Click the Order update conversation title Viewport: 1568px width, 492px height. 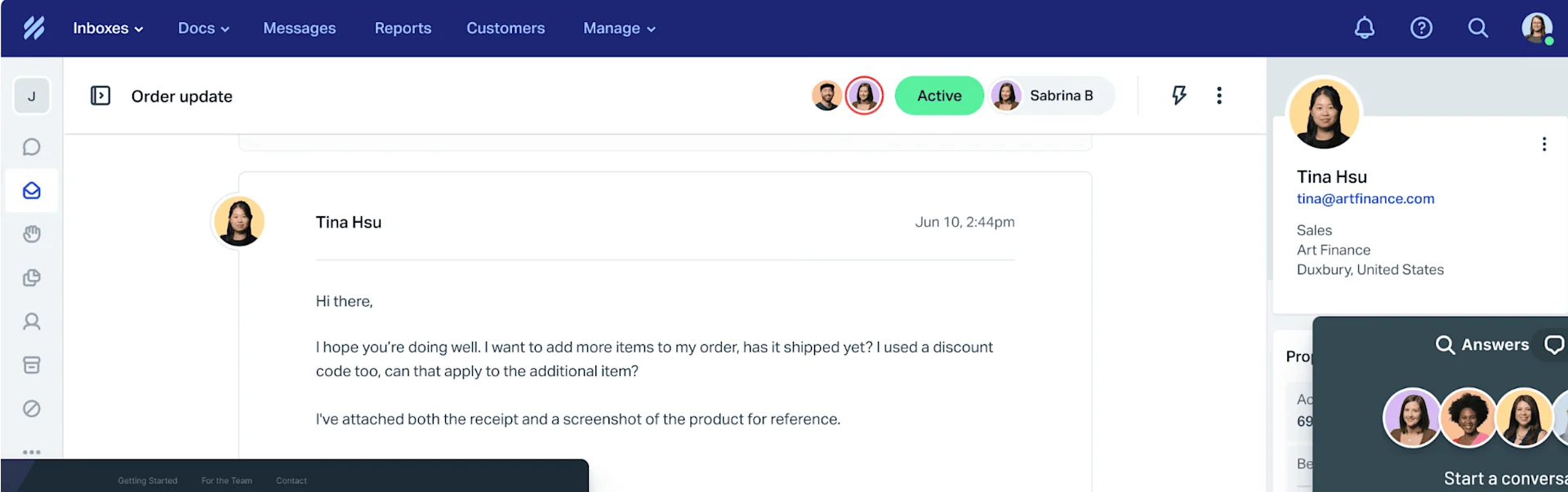(x=182, y=96)
